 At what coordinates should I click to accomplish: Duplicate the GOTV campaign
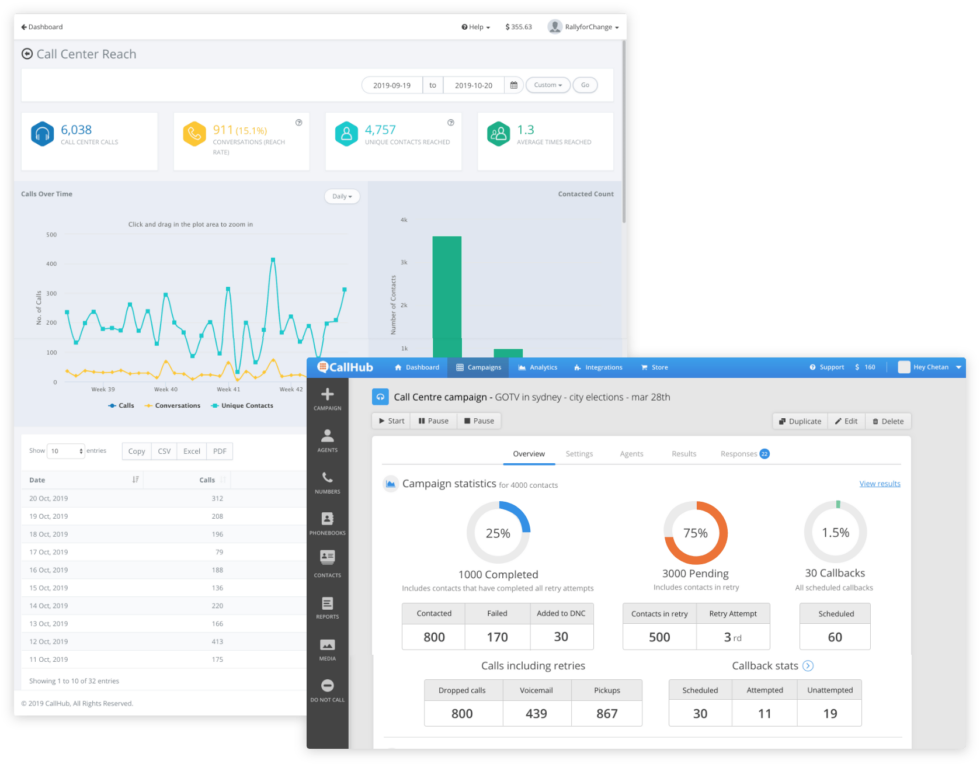click(799, 421)
